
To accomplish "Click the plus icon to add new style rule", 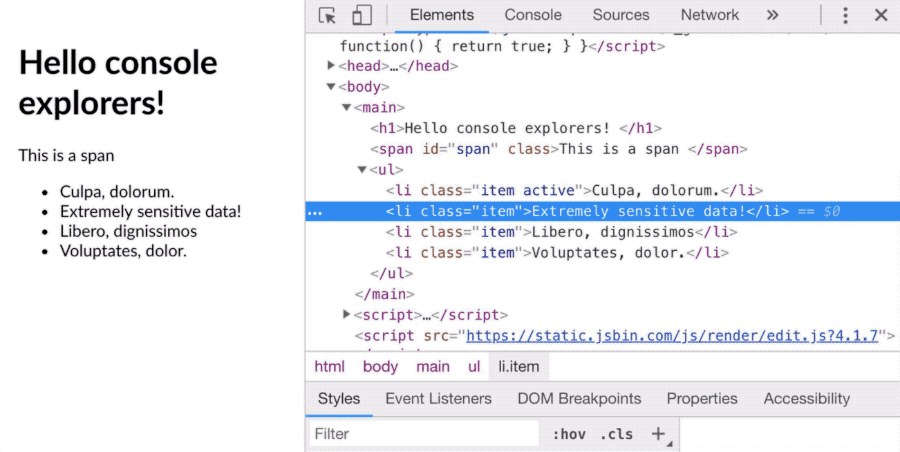I will [x=658, y=434].
